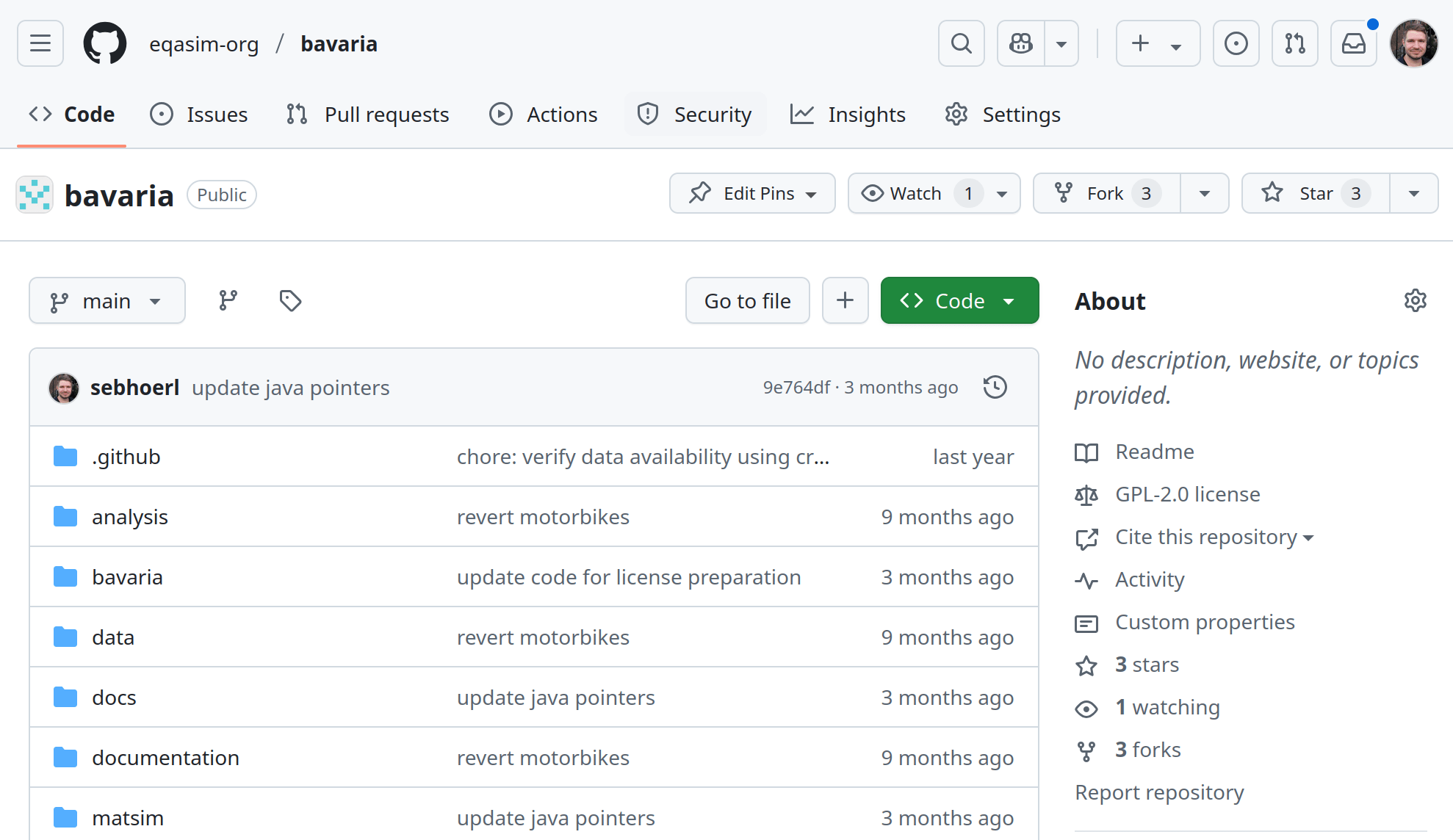Edit About section with gear icon

[x=1415, y=300]
